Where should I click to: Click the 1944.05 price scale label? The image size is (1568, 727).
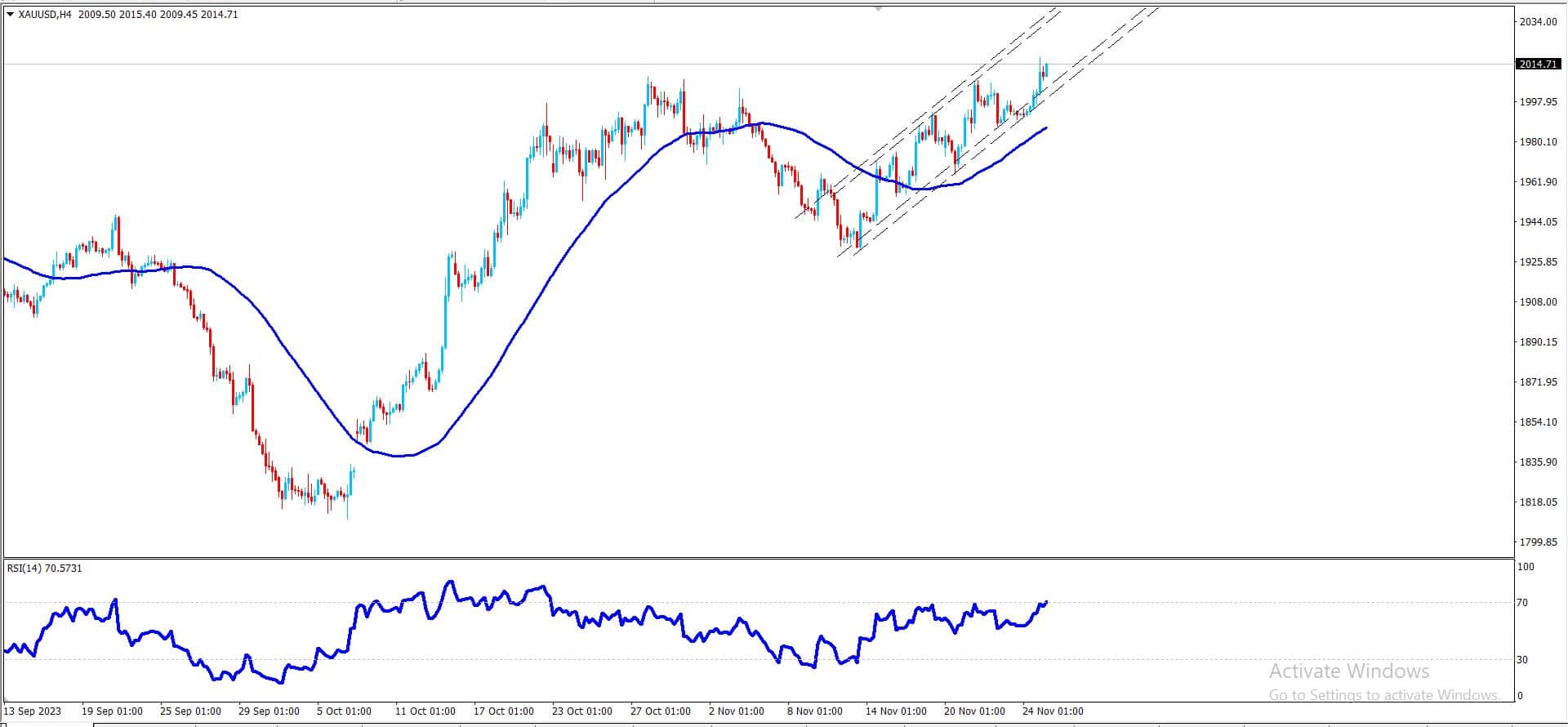tap(1538, 222)
